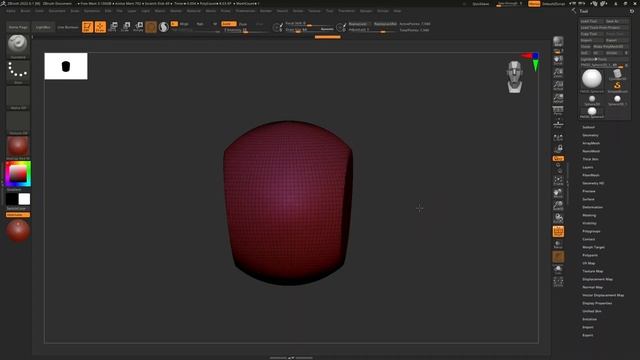The image size is (640, 360).
Task: Open the Dots stroke type selector
Action: pos(18,71)
